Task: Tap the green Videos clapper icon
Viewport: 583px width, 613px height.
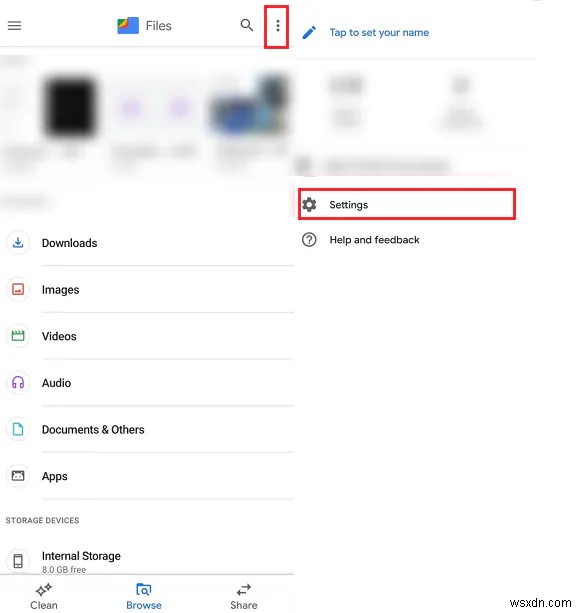Action: (18, 336)
